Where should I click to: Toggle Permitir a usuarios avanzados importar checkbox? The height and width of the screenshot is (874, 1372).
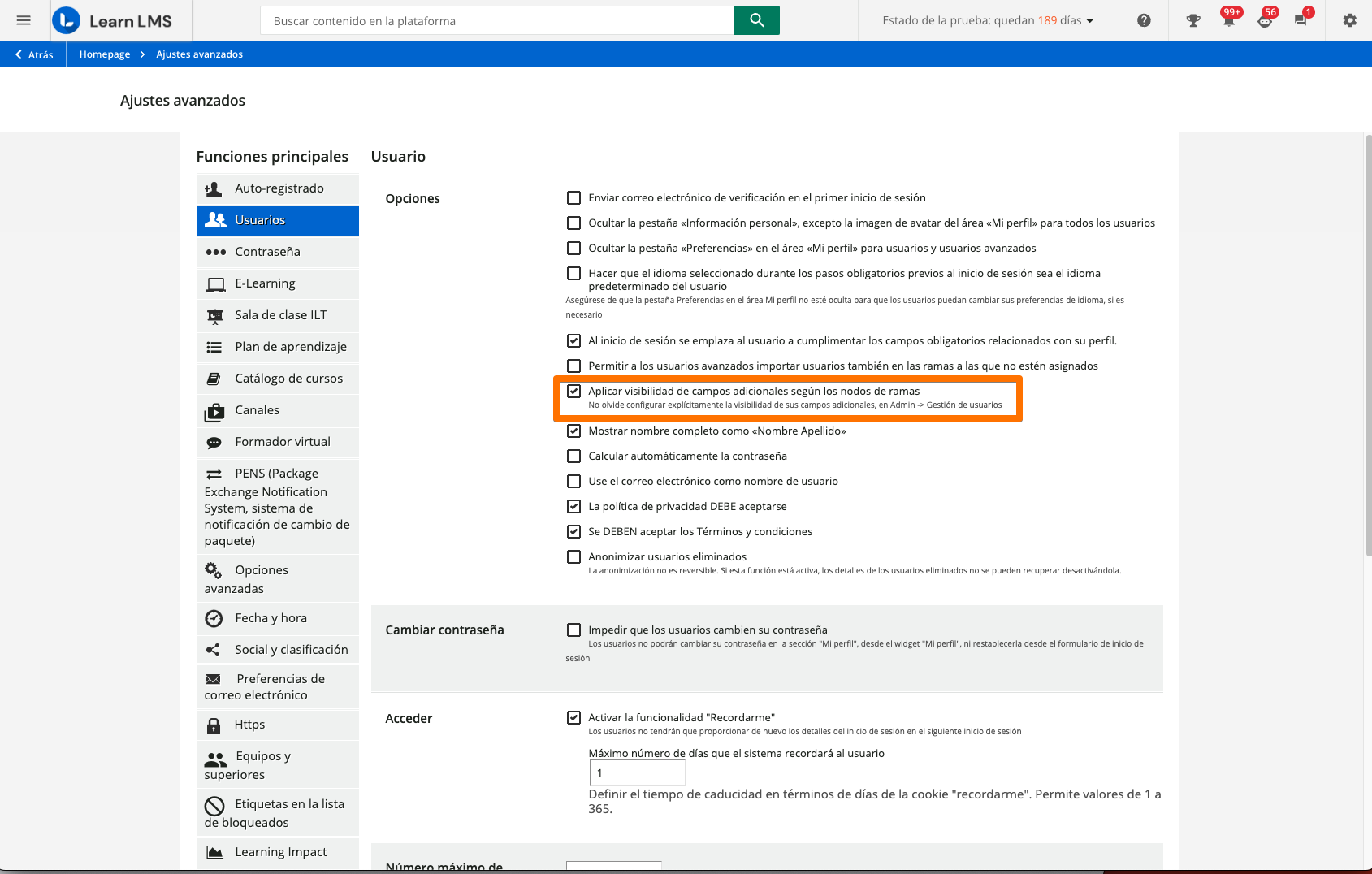(x=573, y=366)
